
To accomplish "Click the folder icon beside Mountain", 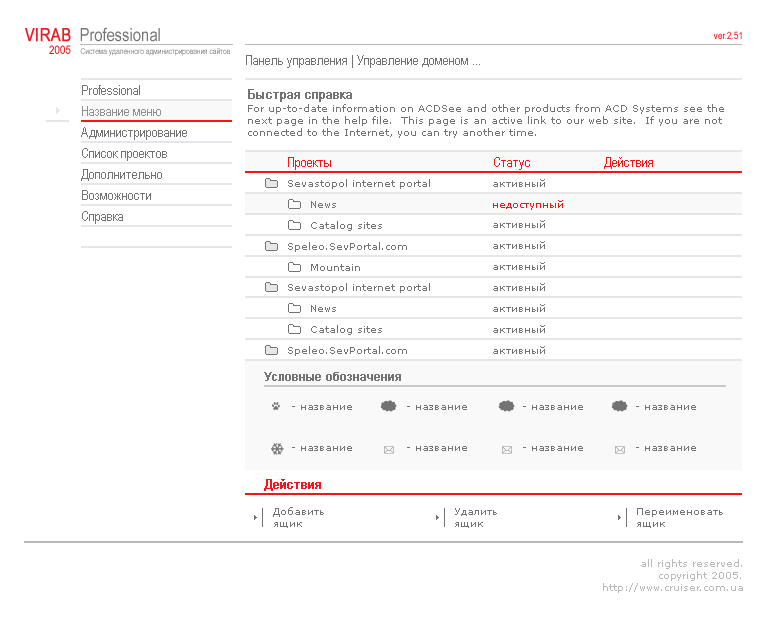I will tap(294, 267).
